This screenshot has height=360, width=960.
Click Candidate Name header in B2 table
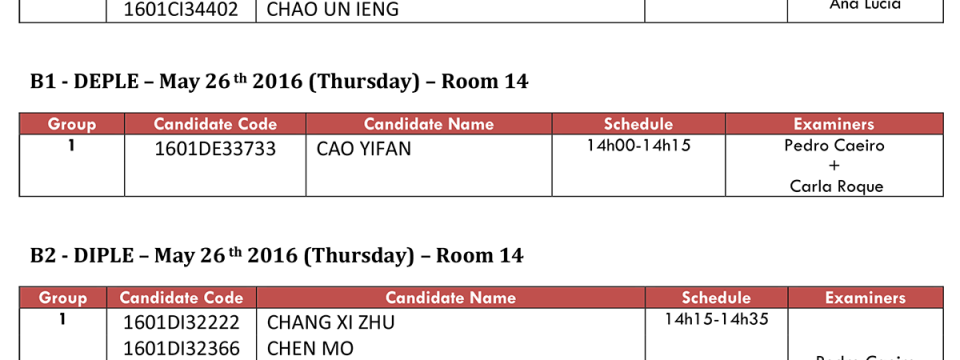click(451, 298)
